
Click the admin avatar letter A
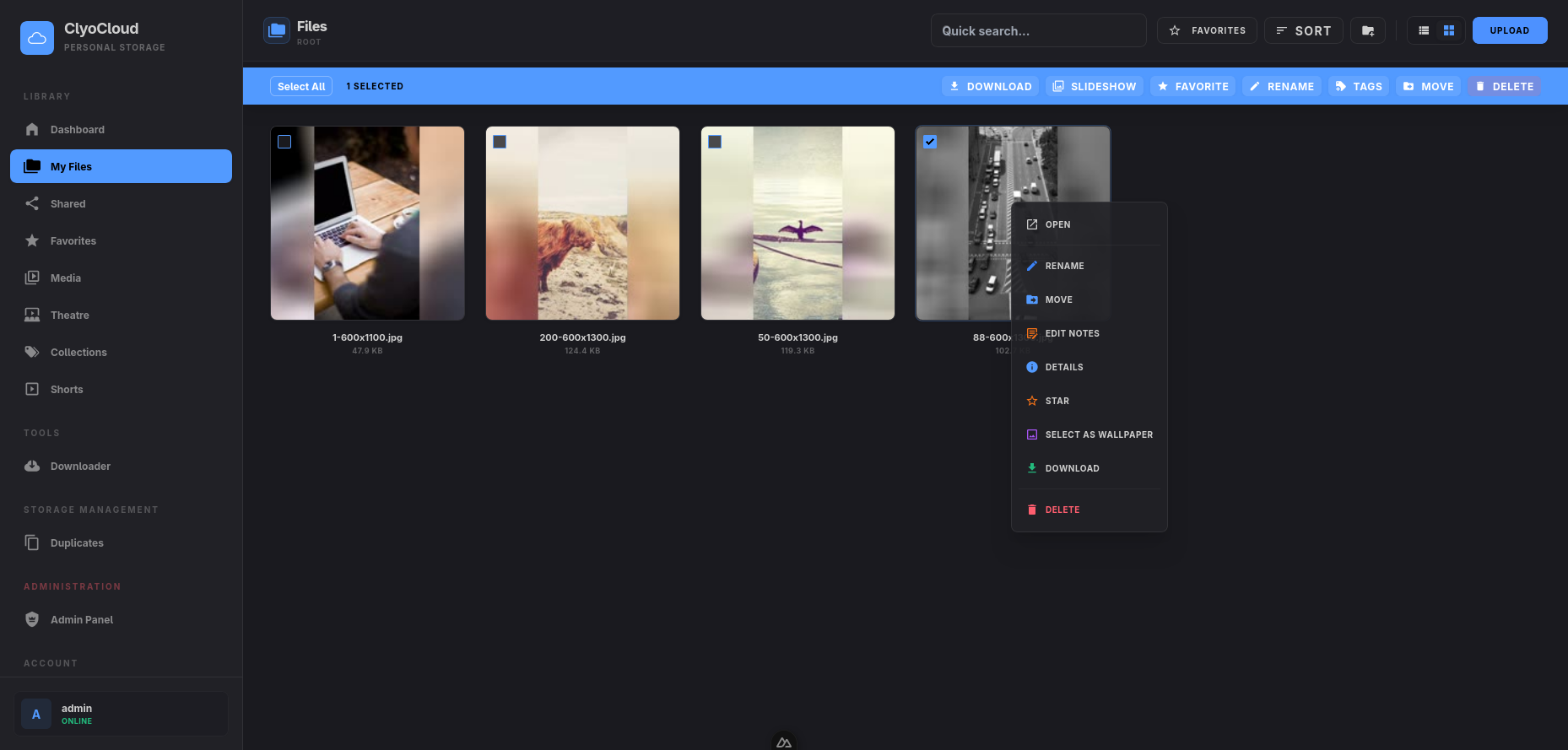point(36,714)
